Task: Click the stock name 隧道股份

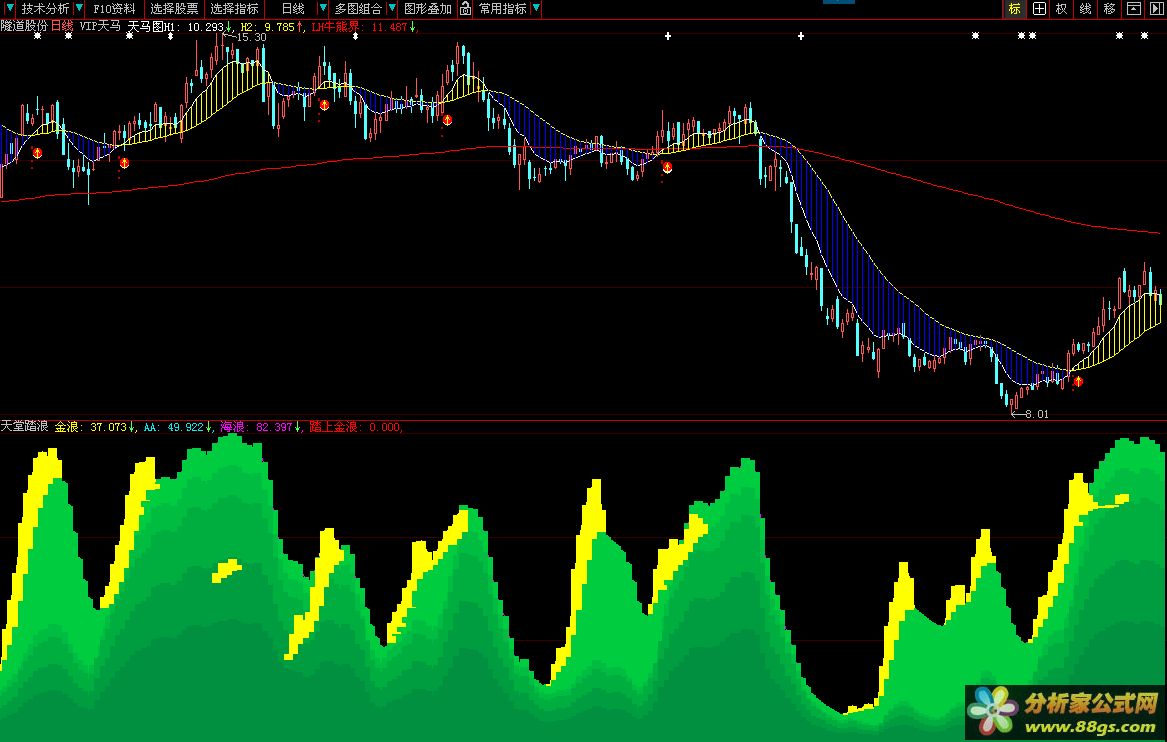Action: pyautogui.click(x=24, y=26)
